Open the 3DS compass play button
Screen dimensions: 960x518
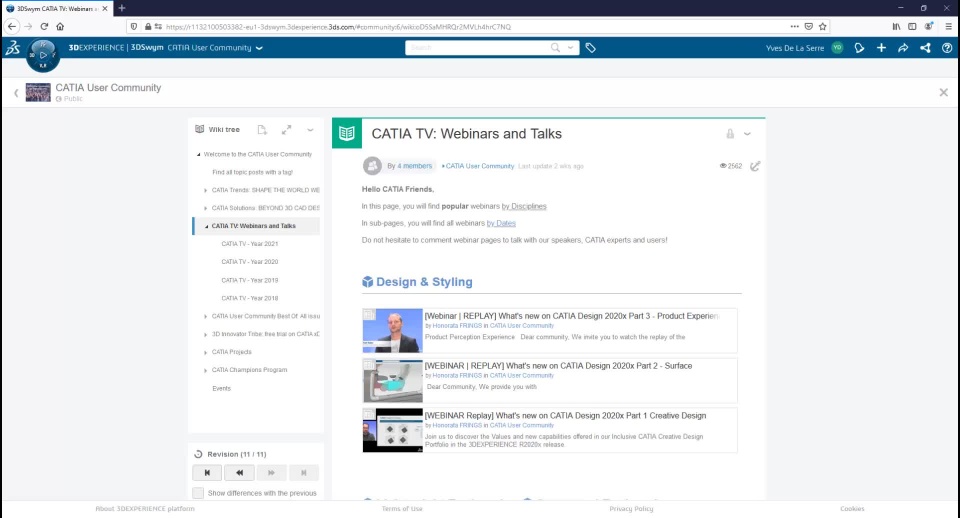[x=43, y=55]
